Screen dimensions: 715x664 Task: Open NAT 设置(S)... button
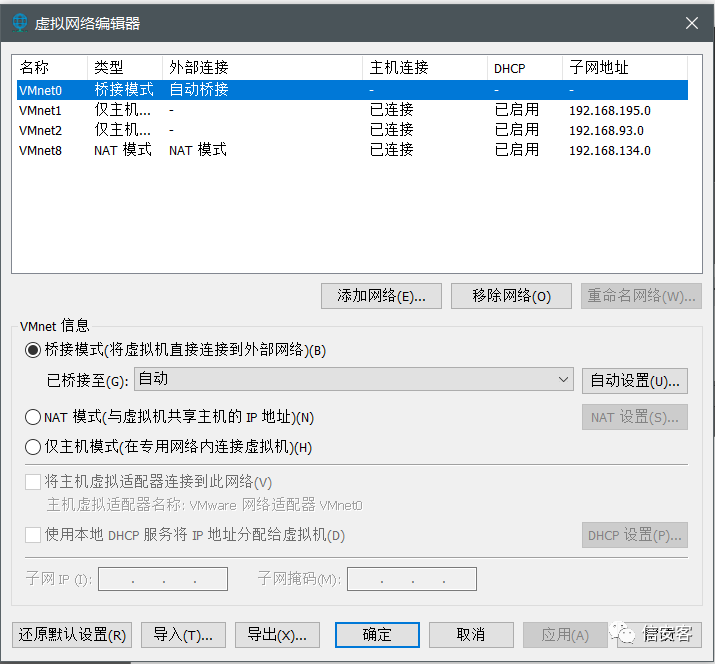[635, 417]
